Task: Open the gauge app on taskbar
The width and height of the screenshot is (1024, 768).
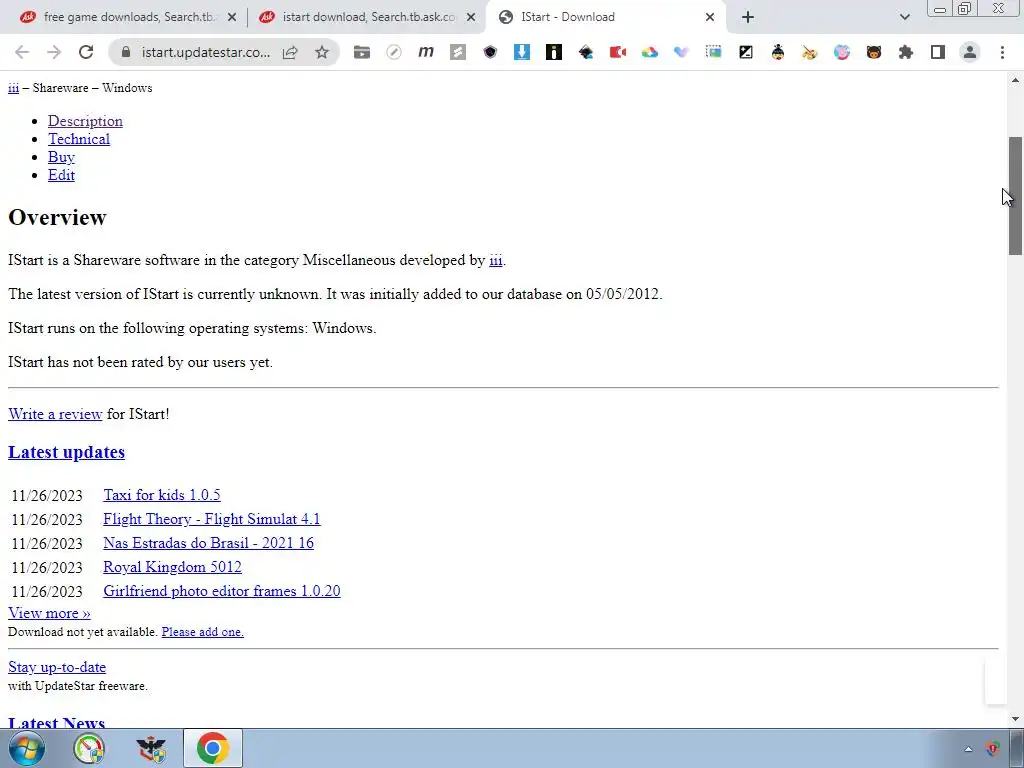Action: (x=89, y=748)
